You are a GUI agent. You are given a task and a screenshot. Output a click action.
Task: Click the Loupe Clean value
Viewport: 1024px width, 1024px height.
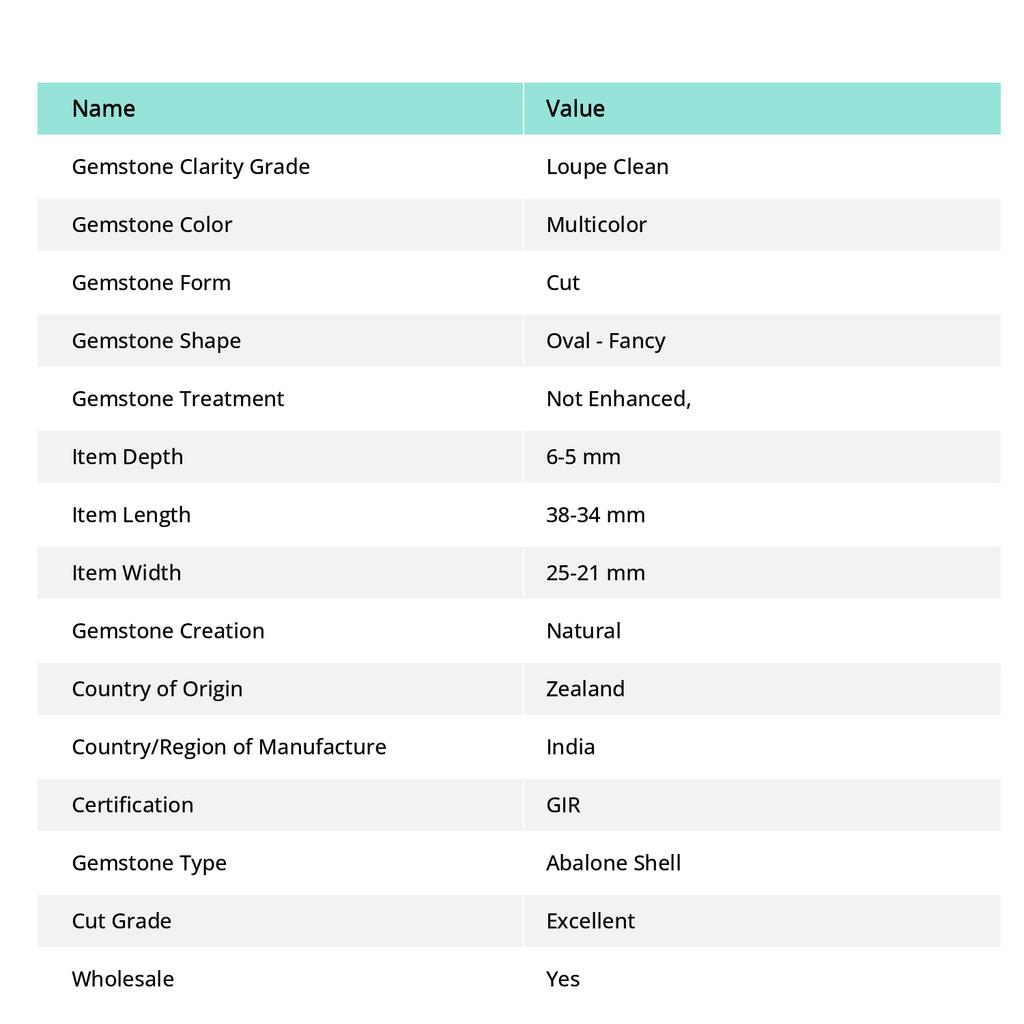(607, 166)
